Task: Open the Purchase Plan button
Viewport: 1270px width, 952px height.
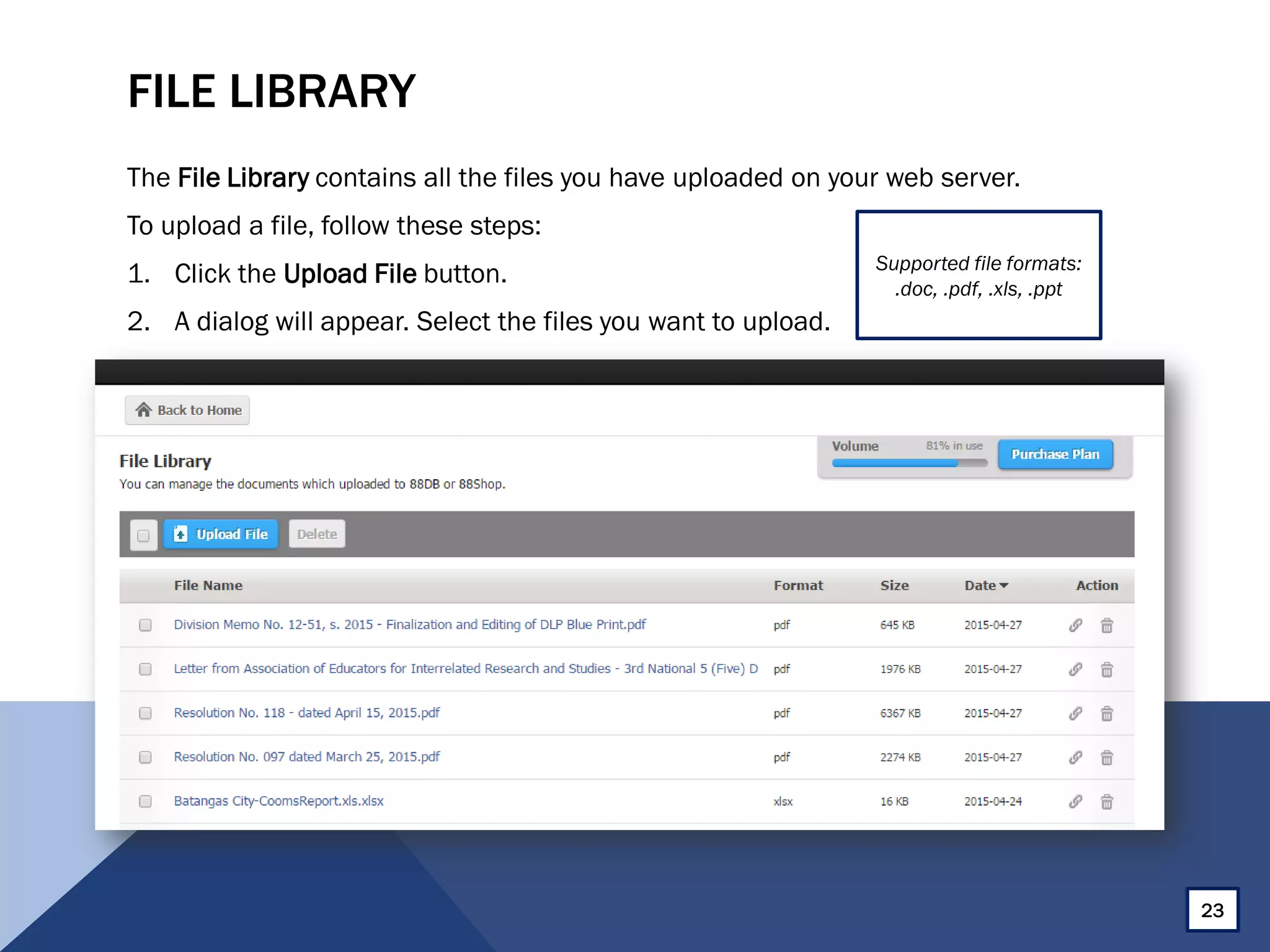Action: [1055, 454]
